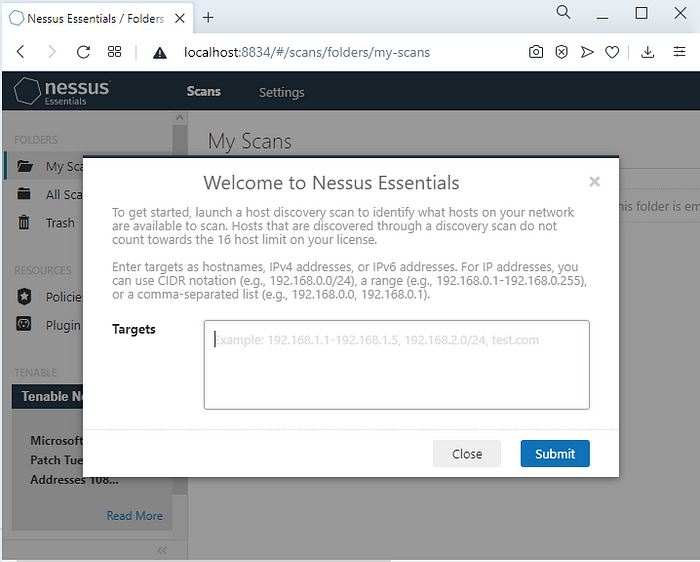Follow the Read More link
700x562 pixels.
point(134,516)
